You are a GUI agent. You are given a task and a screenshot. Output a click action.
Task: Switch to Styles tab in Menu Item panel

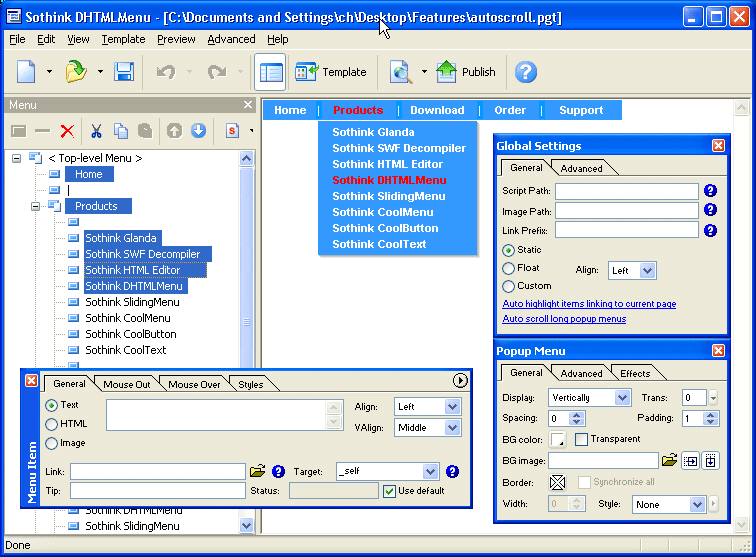coord(251,384)
